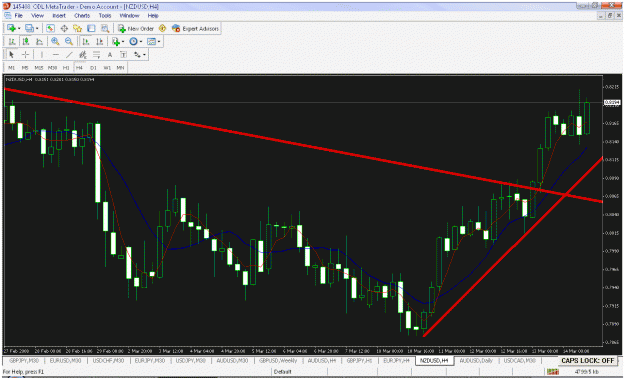Screen dimensions: 625x378
Task: Select the Trendline drawing tool
Action: point(69,55)
